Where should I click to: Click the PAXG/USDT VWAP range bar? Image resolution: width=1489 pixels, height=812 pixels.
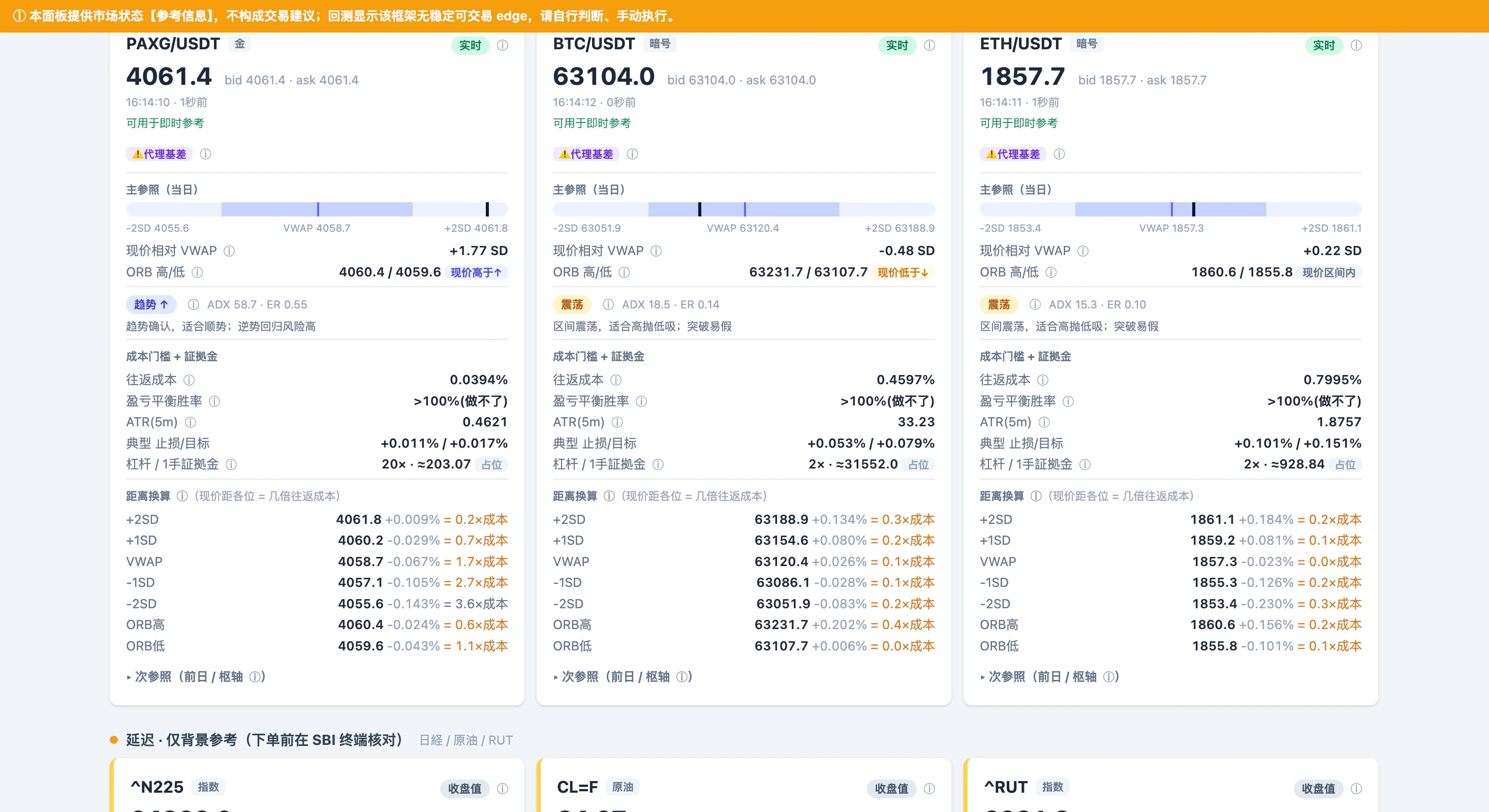[317, 209]
